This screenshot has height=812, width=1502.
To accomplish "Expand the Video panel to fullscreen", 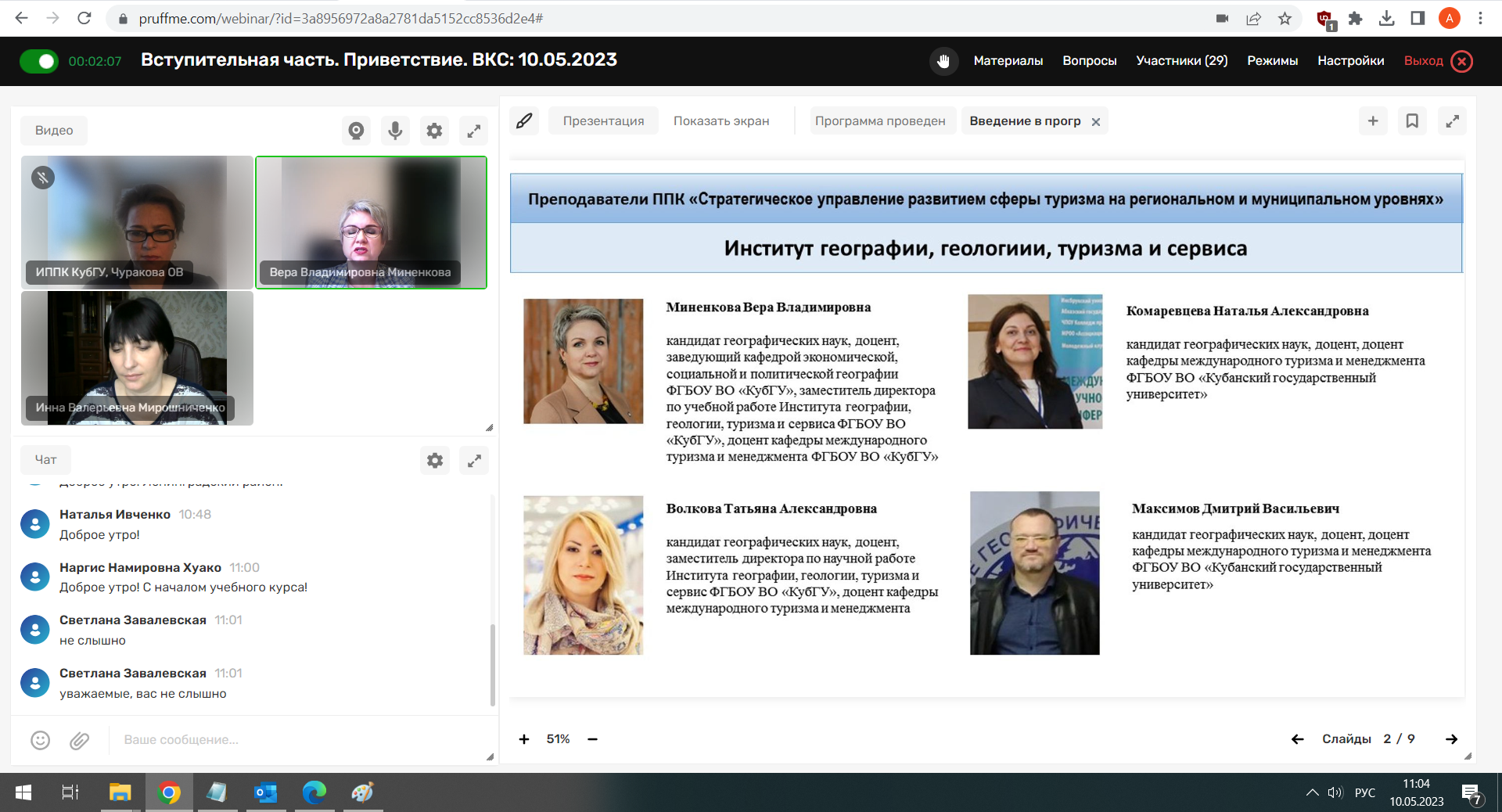I will [x=473, y=131].
